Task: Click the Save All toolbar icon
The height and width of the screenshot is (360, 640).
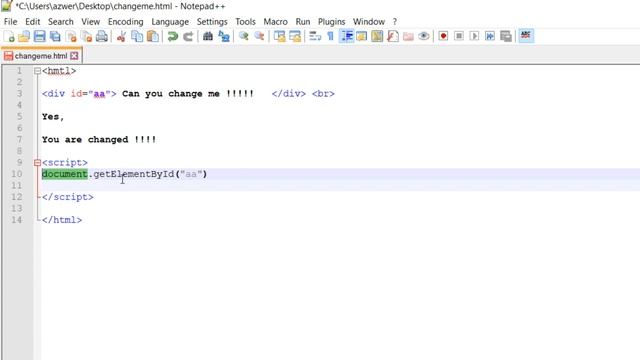Action: 55,36
